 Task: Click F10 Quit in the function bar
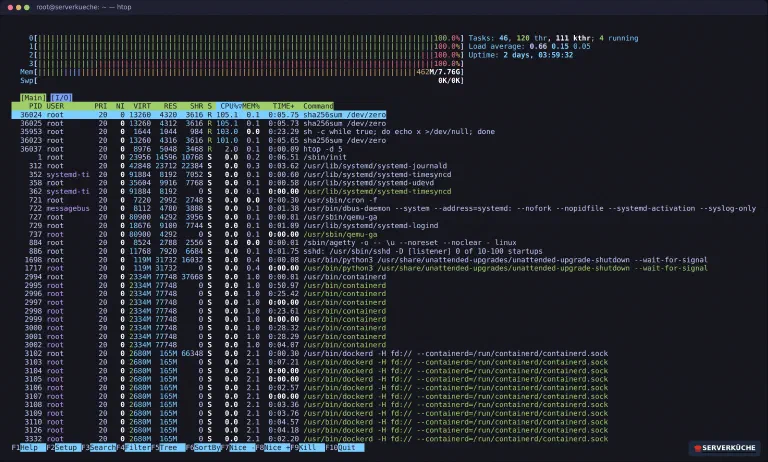[345, 447]
